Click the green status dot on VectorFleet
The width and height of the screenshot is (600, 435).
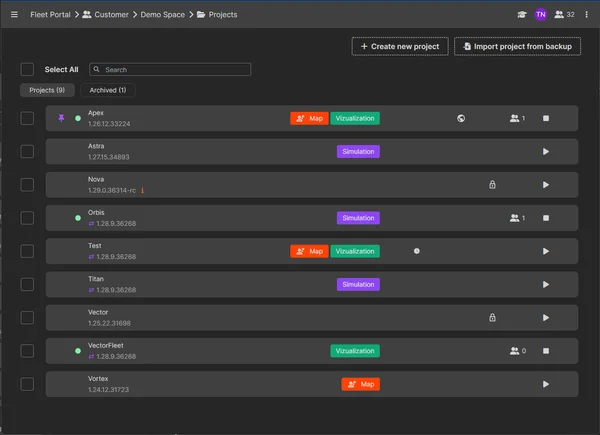(78, 351)
